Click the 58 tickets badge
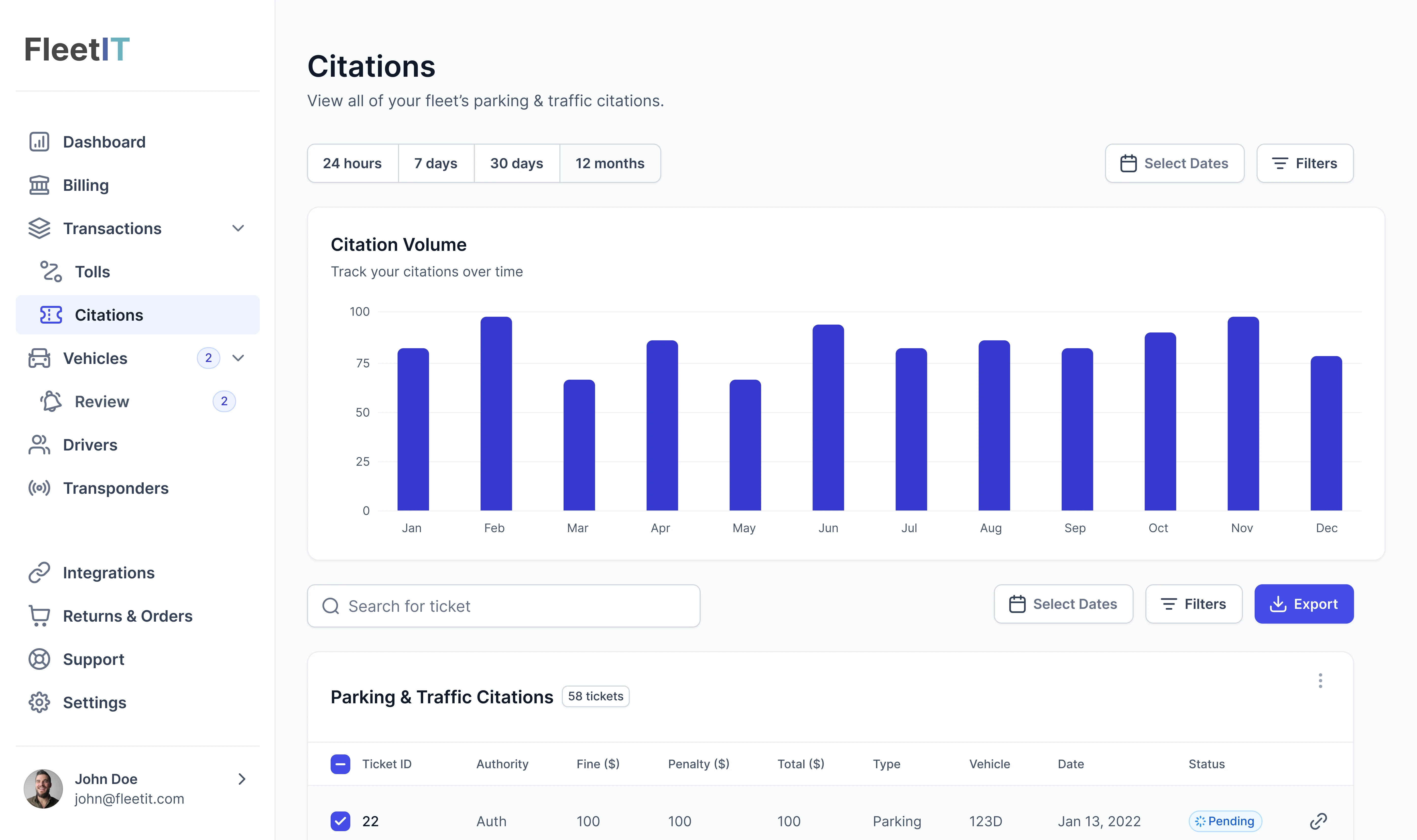 [x=596, y=696]
